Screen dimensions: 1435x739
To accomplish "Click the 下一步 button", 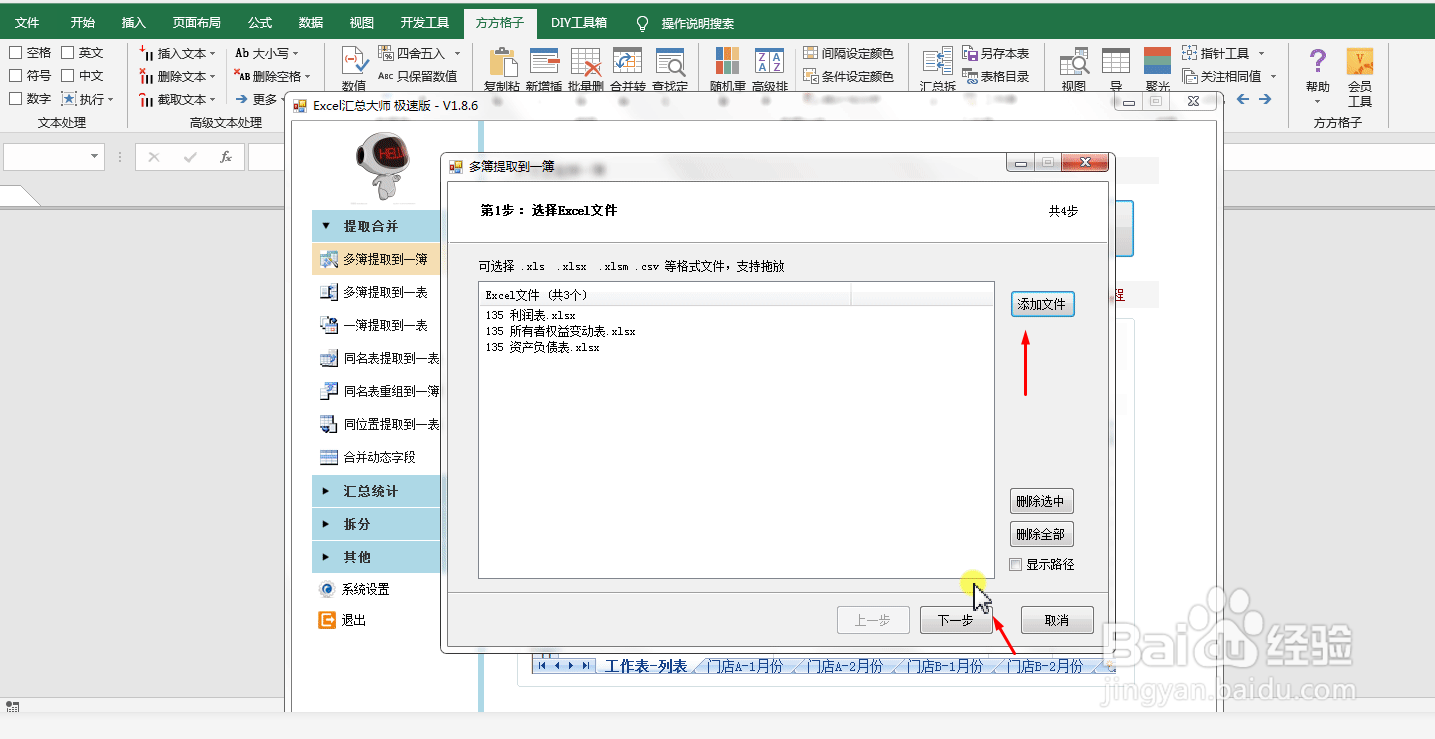I will 956,620.
